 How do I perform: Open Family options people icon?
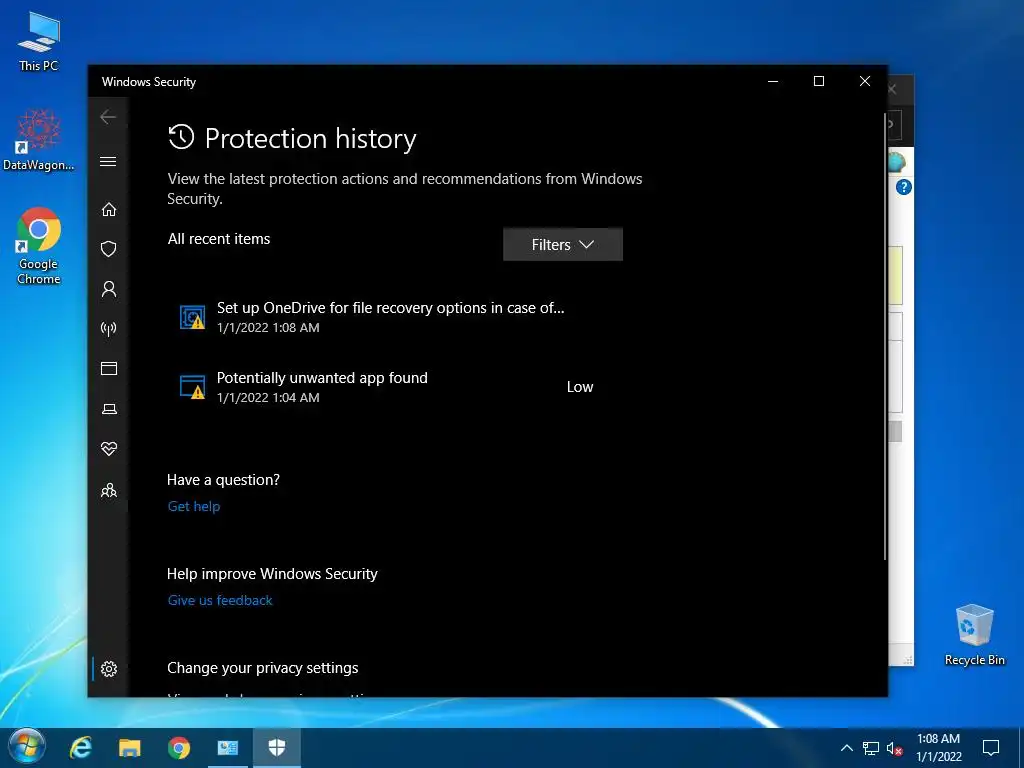point(108,490)
